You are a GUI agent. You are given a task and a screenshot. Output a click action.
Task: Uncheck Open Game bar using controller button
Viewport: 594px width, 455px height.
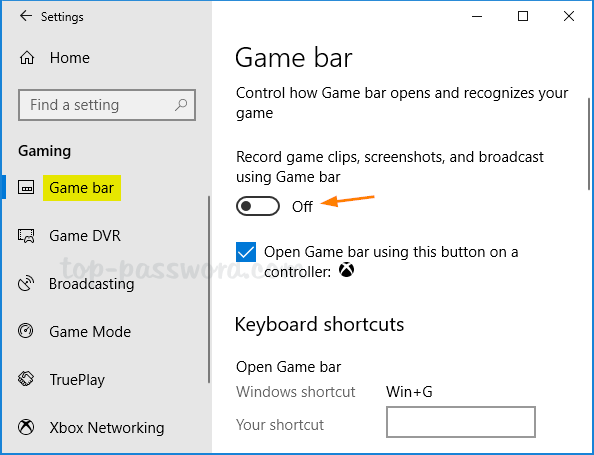[x=246, y=252]
